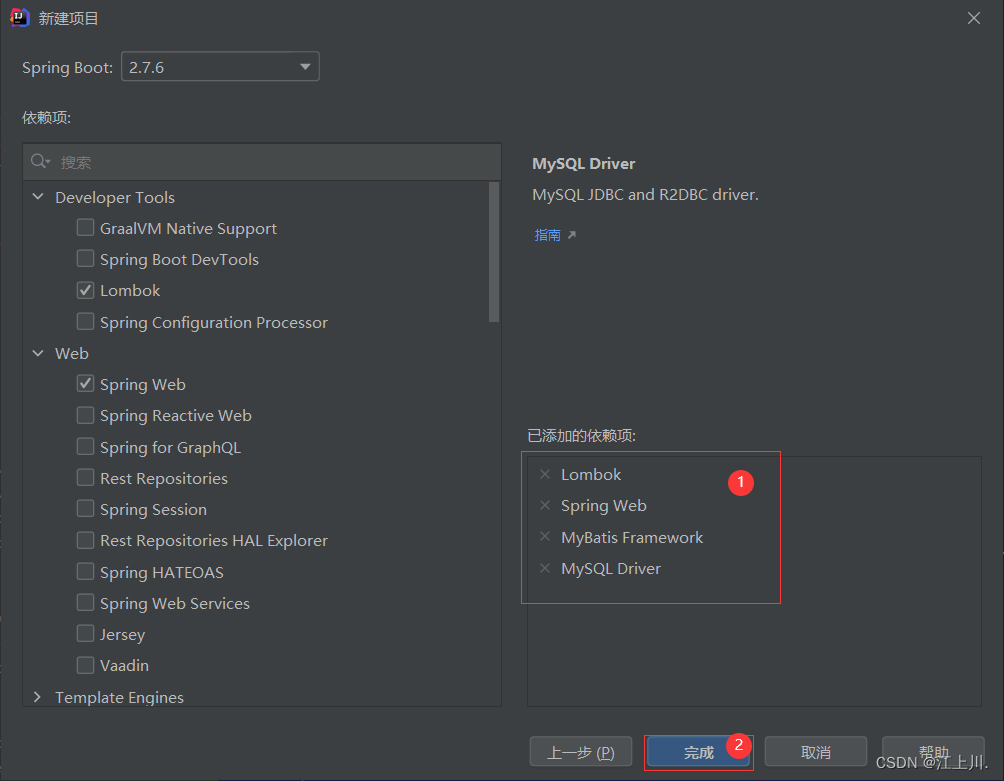Check the Vaadin dependency
Image resolution: width=1004 pixels, height=781 pixels.
click(85, 664)
